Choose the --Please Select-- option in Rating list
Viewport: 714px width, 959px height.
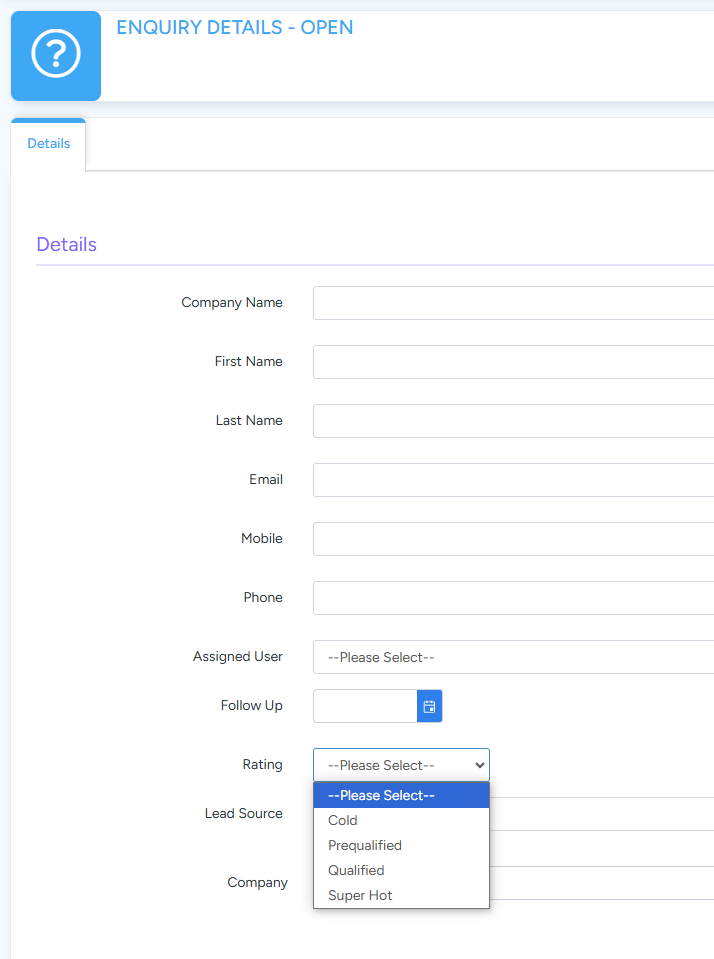[x=401, y=796]
